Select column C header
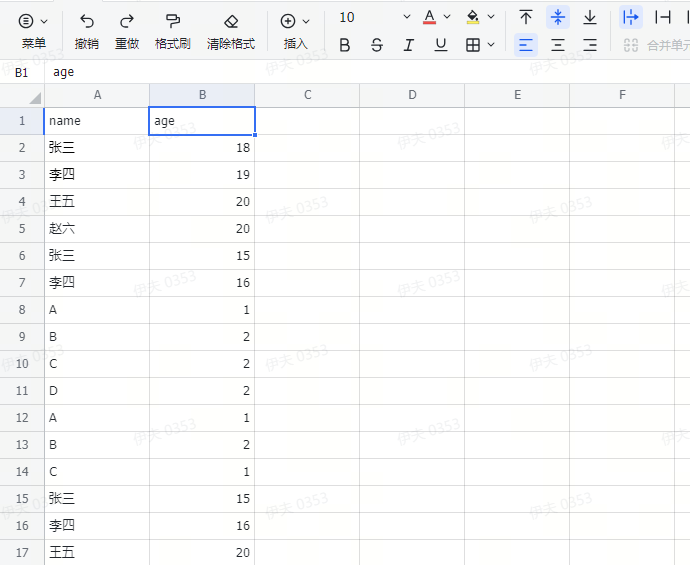690x565 pixels. tap(307, 95)
